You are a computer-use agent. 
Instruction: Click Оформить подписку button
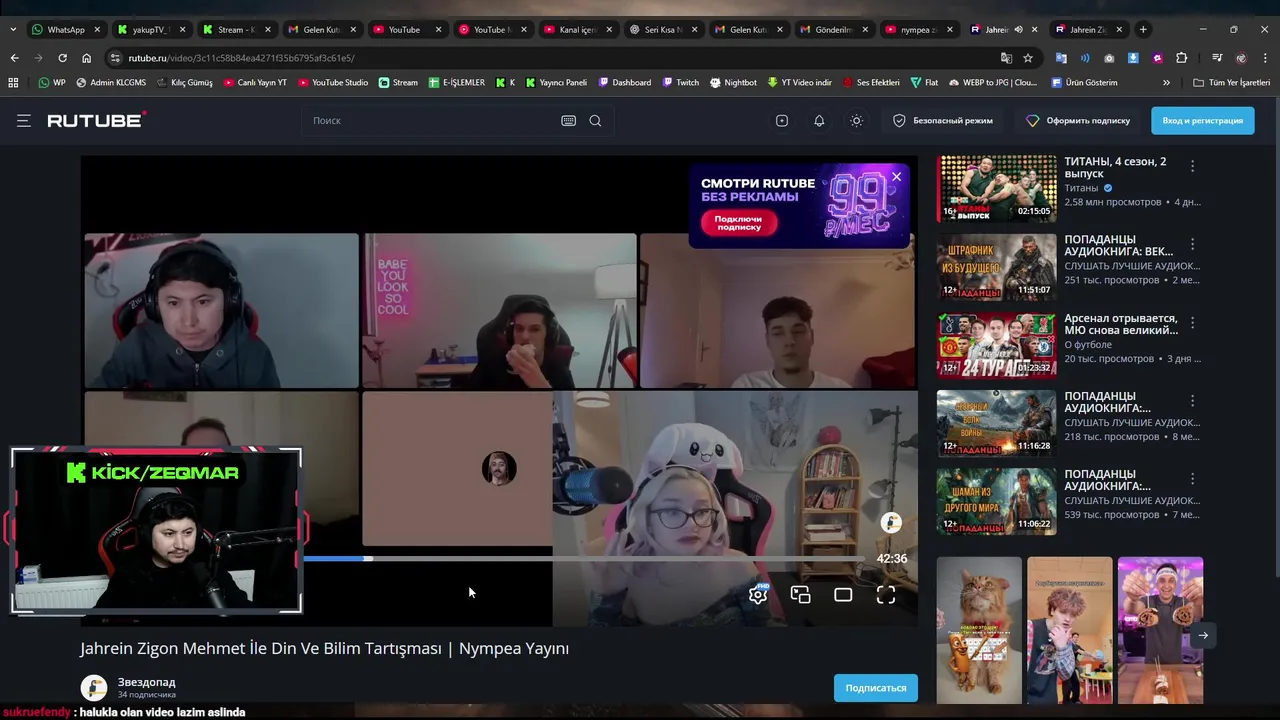pyautogui.click(x=1078, y=120)
